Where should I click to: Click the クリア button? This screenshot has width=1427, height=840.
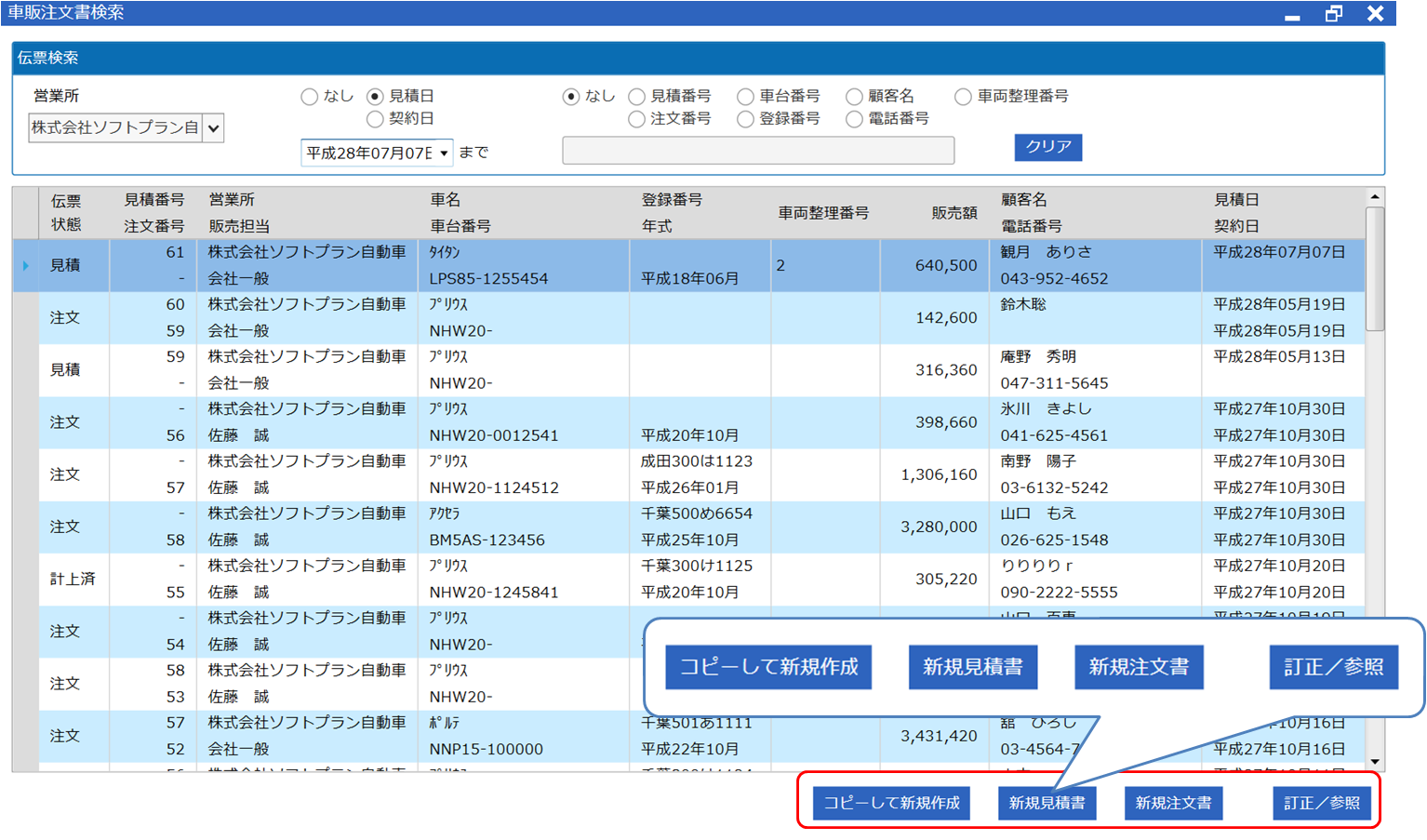[1047, 147]
